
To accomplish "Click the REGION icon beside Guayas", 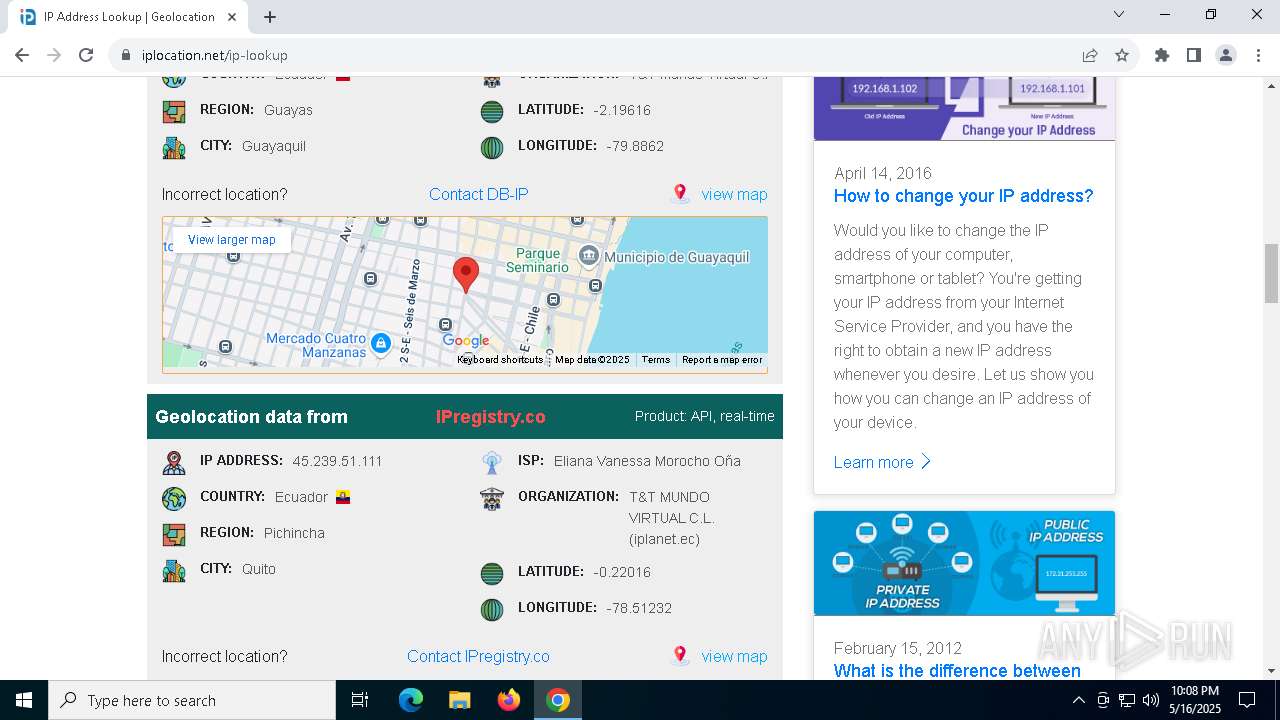I will click(x=174, y=111).
